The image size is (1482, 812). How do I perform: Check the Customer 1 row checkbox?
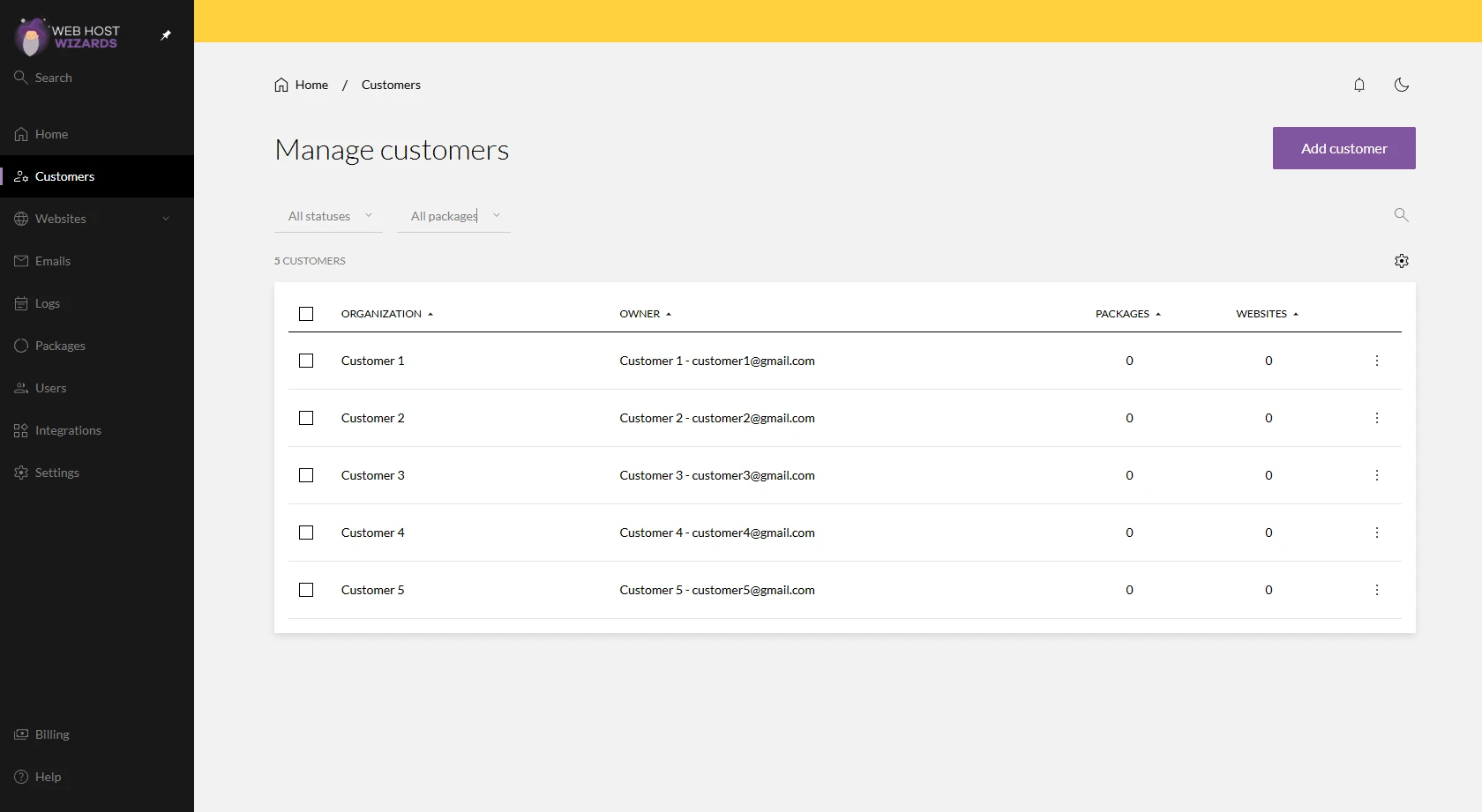click(306, 361)
